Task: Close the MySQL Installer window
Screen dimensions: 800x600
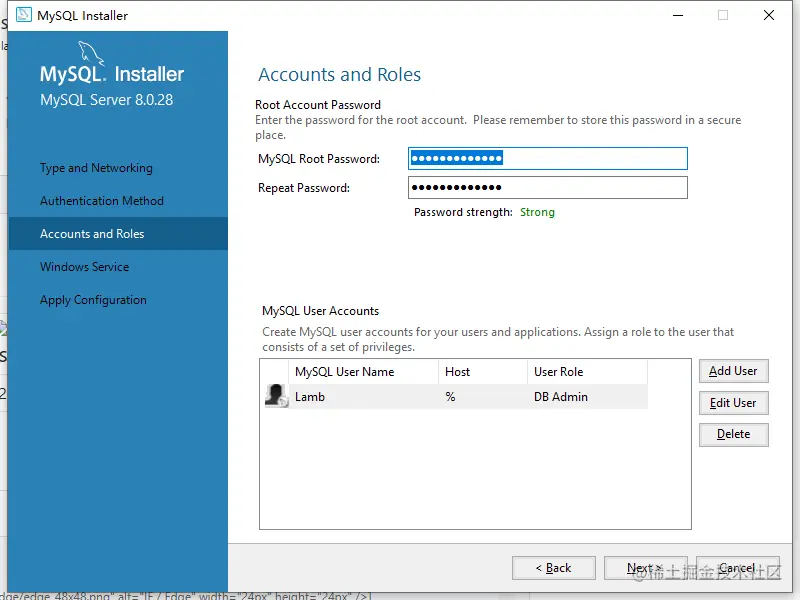Action: point(769,15)
